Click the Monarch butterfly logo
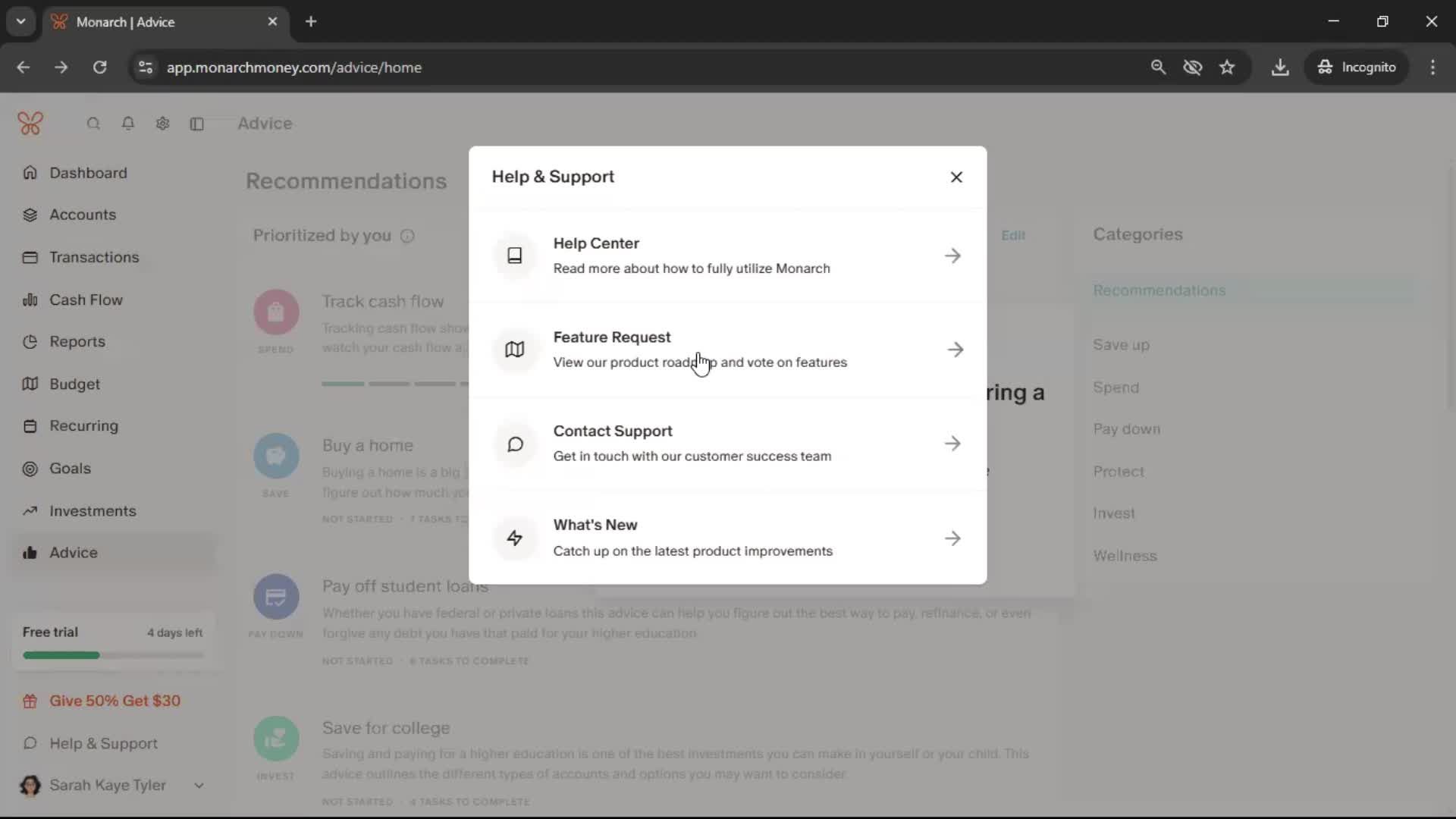Screen dimensions: 1456x819 click(30, 123)
